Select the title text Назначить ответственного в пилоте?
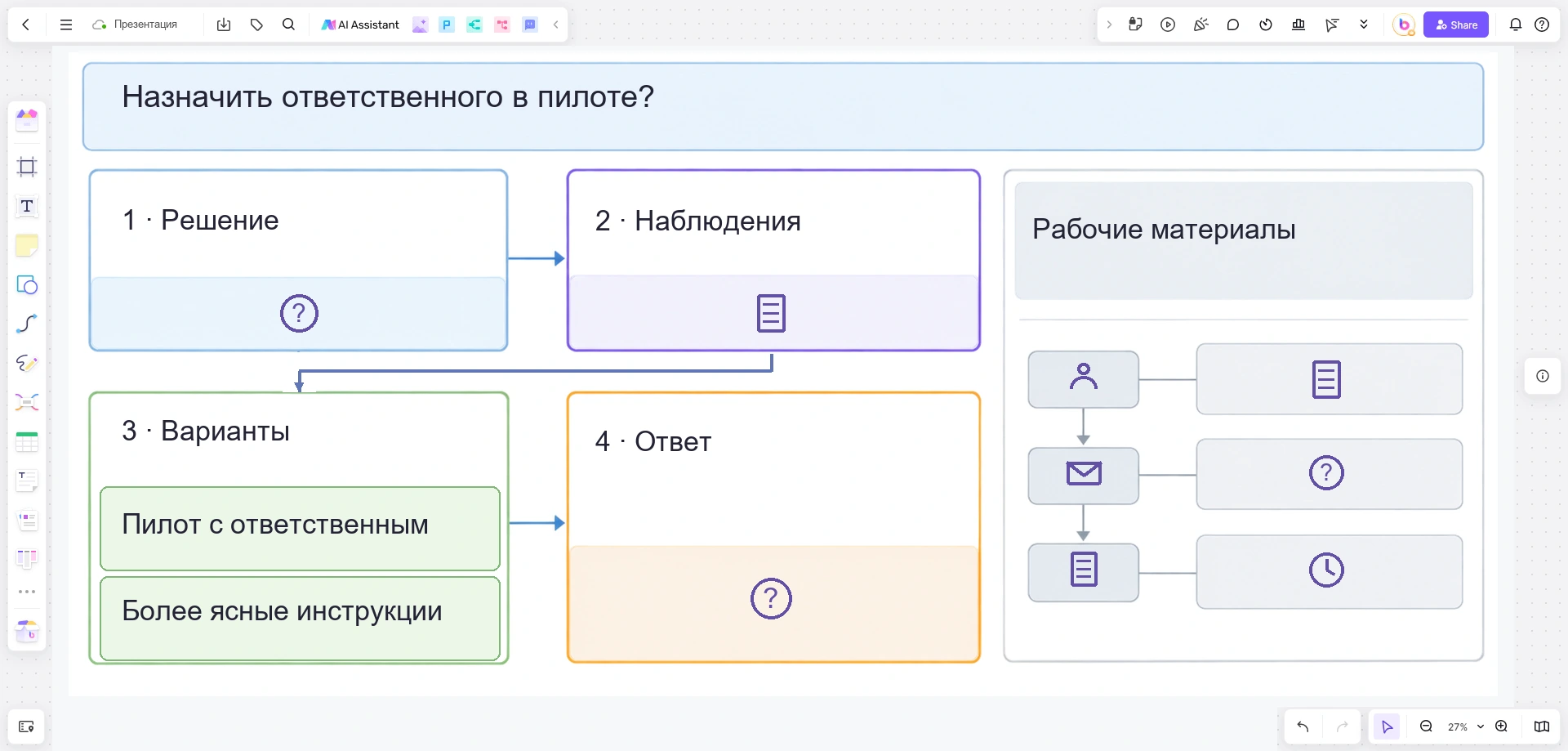This screenshot has width=1568, height=751. (388, 97)
